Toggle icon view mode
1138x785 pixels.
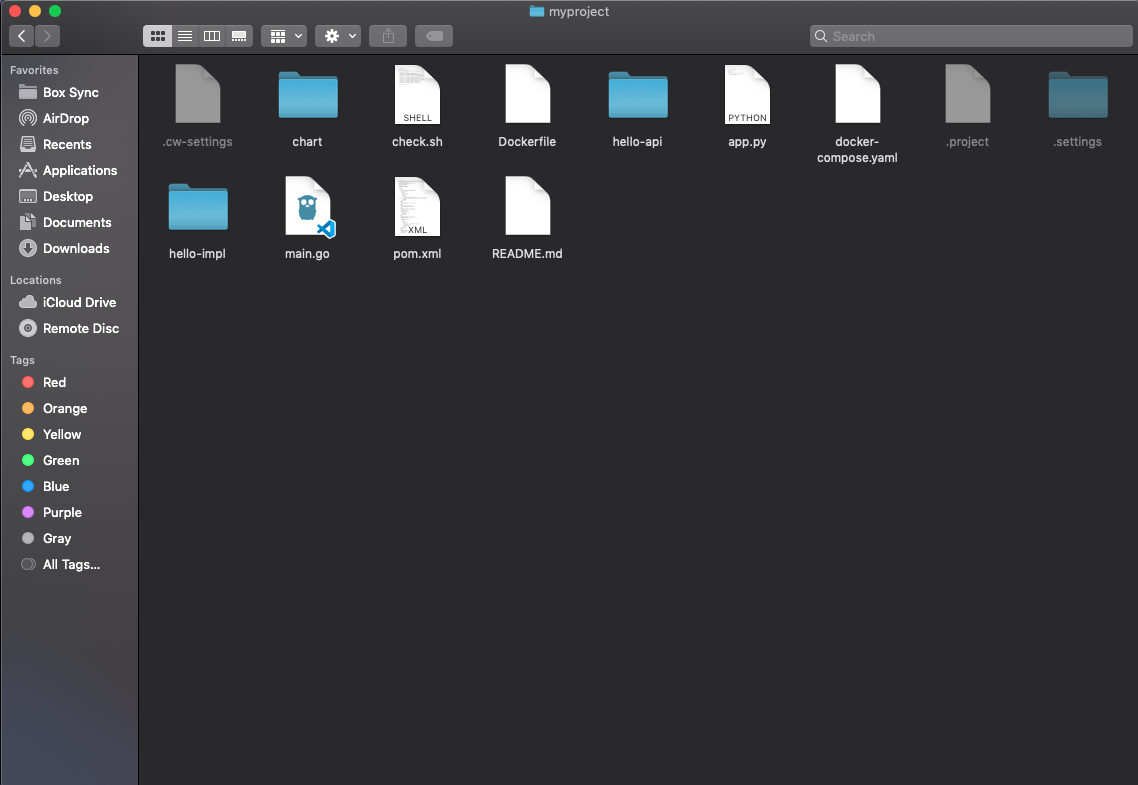(158, 35)
